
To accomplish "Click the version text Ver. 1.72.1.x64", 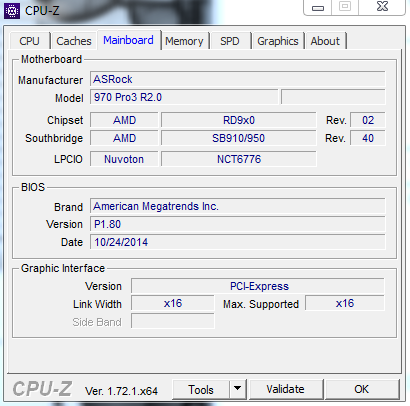I will point(121,391).
